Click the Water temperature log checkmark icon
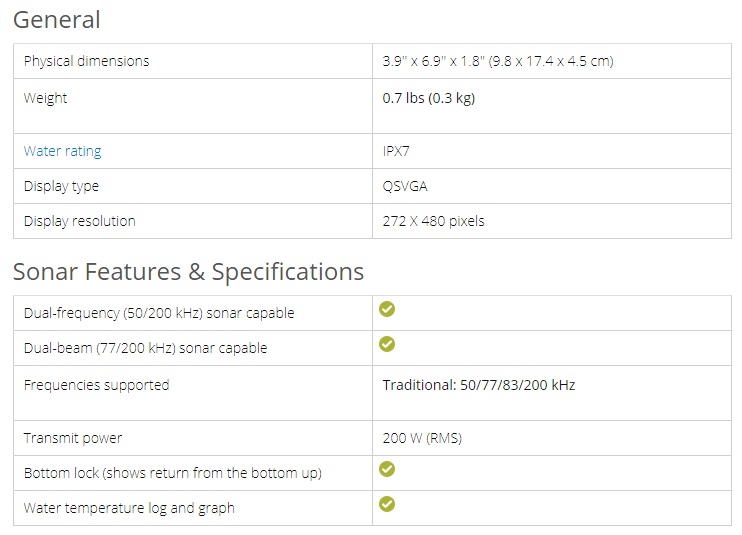The image size is (742, 535). pyautogui.click(x=387, y=504)
